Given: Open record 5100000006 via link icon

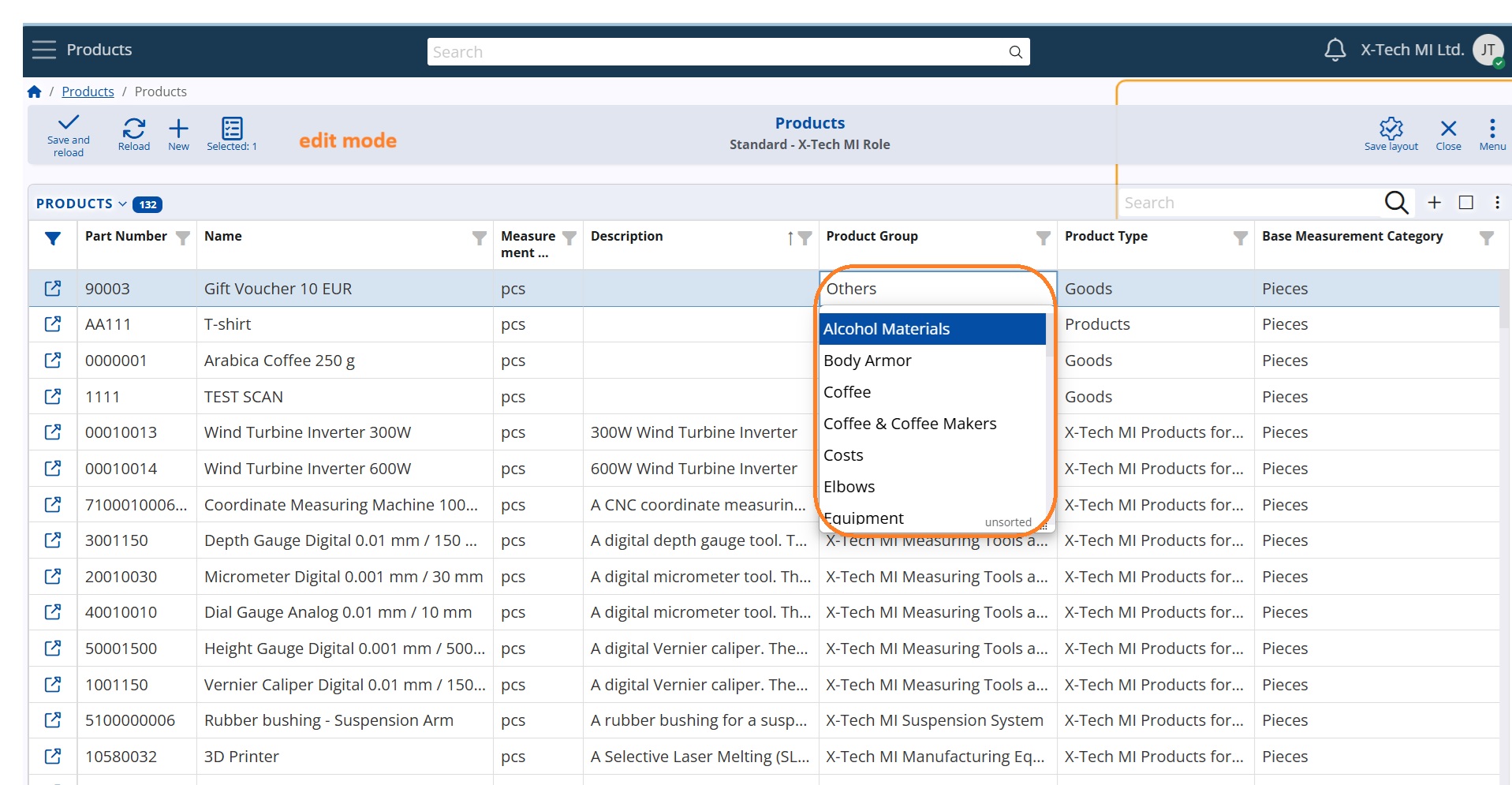Looking at the screenshot, I should point(53,720).
